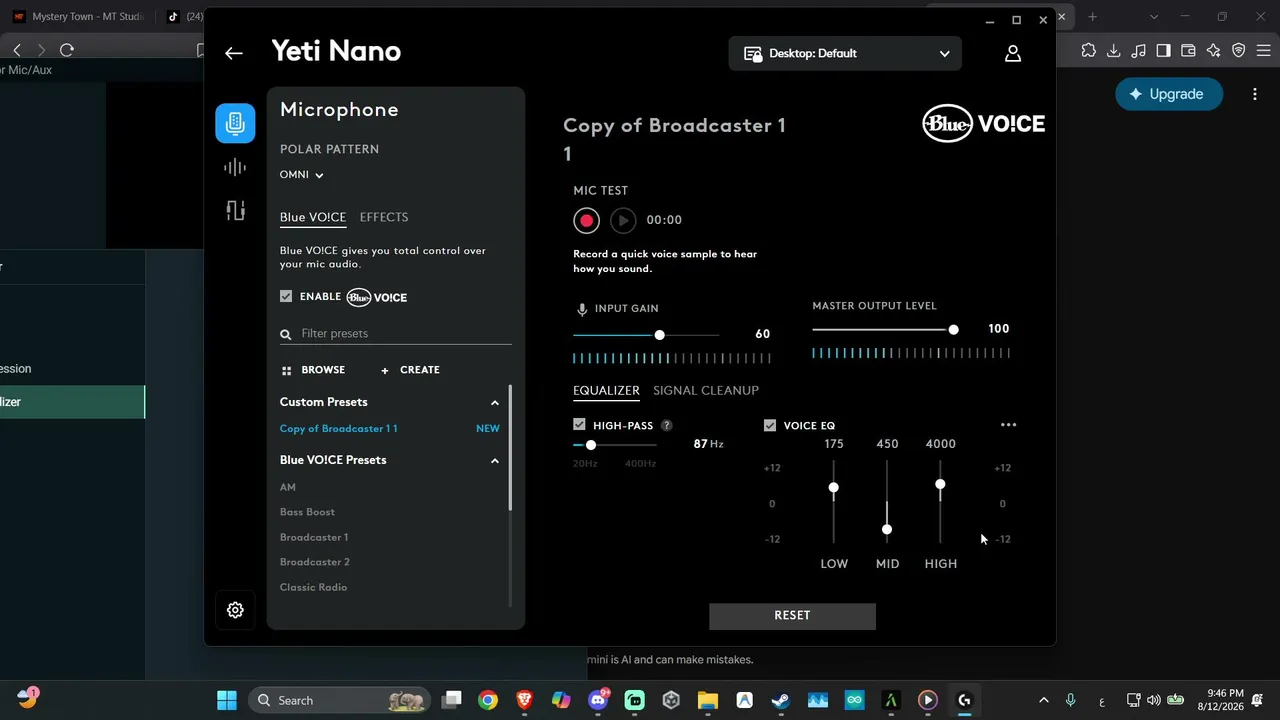Screen dimensions: 1280x720
Task: Click the High-Pass help question mark
Action: 667,426
